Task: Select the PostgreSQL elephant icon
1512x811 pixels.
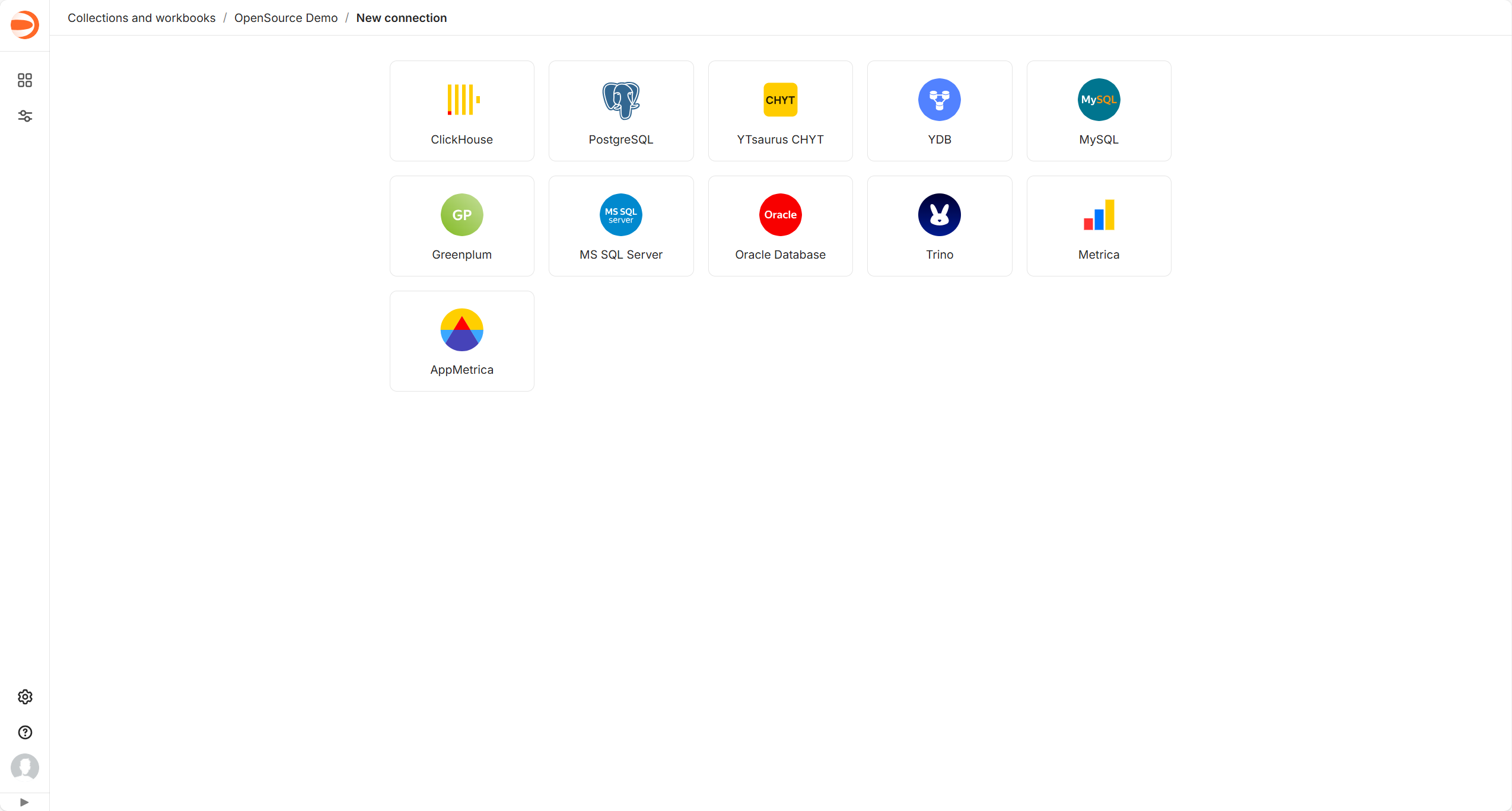Action: pyautogui.click(x=621, y=100)
